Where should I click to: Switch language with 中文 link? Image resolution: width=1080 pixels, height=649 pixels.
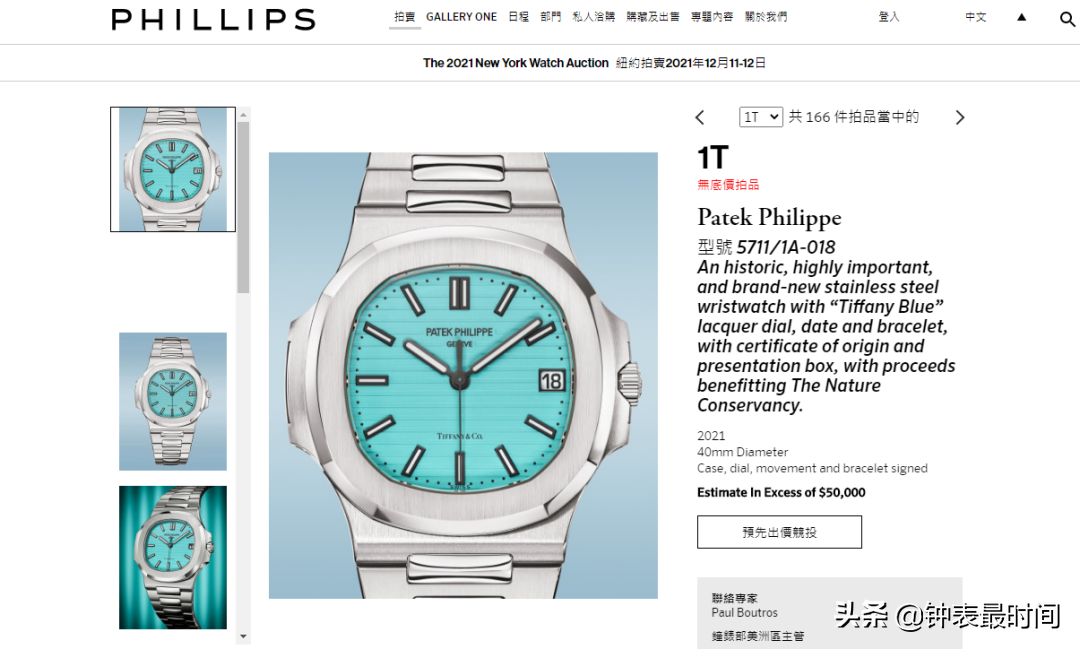(975, 17)
